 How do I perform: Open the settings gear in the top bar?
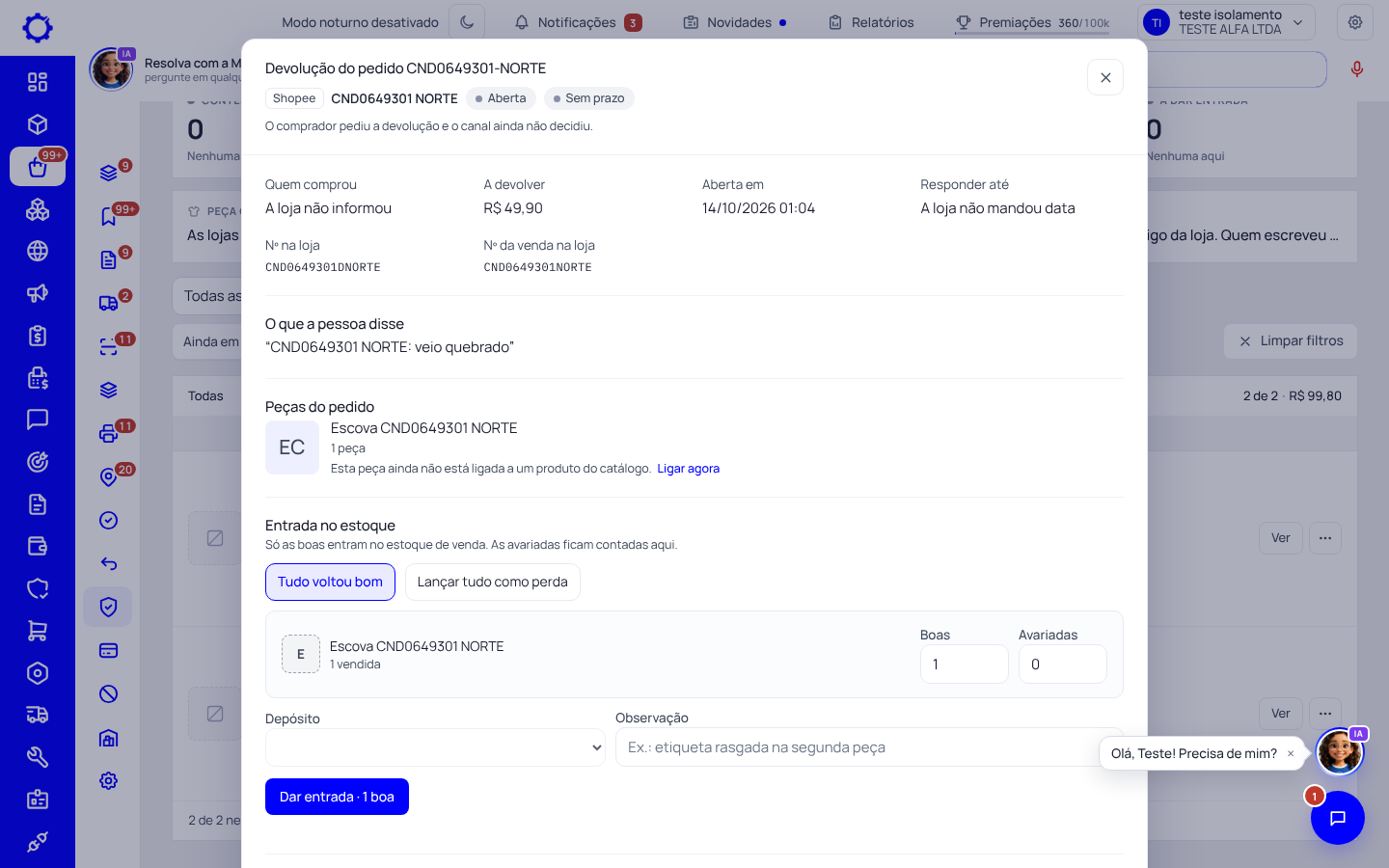tap(1355, 22)
